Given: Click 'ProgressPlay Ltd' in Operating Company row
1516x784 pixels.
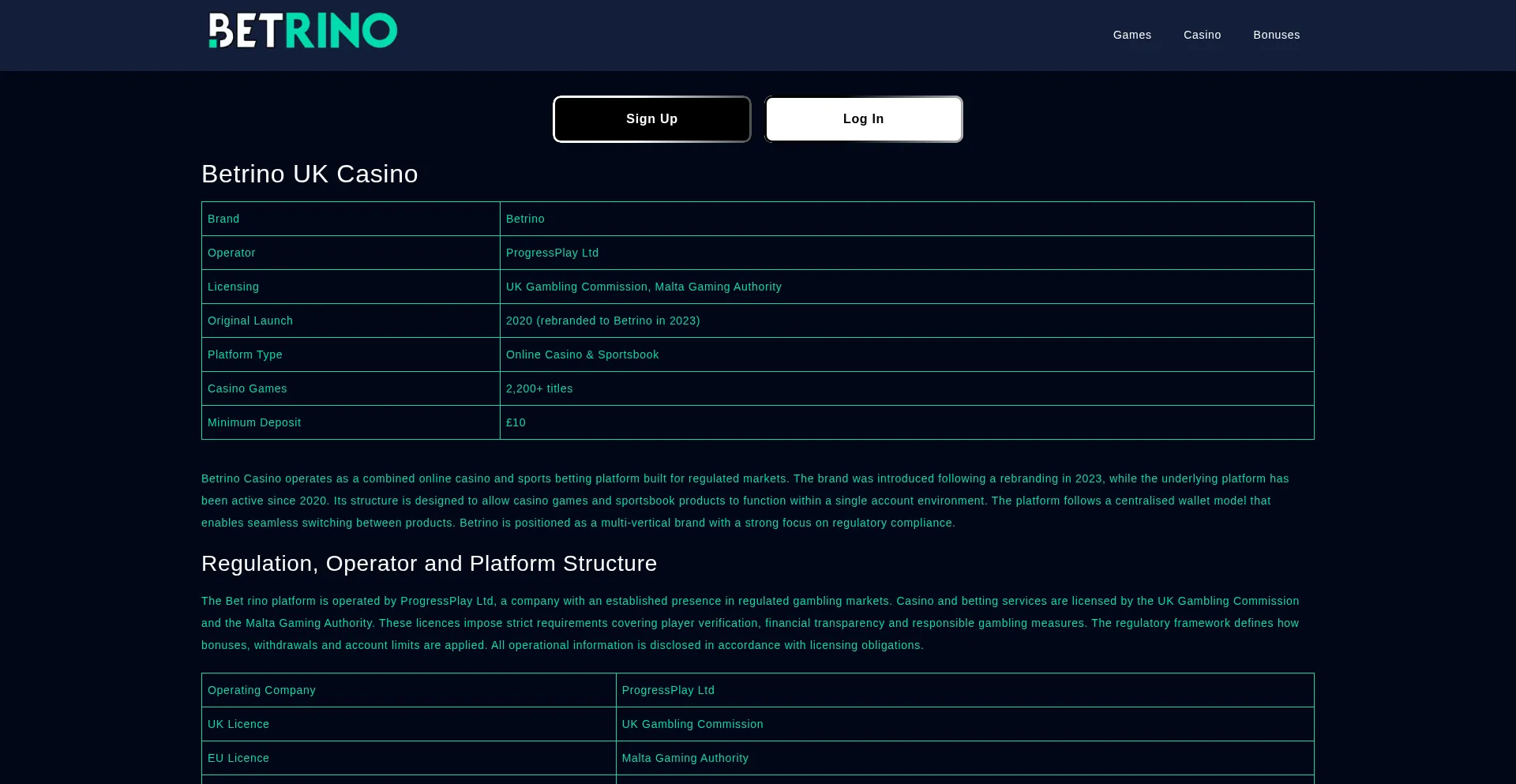Looking at the screenshot, I should (668, 690).
